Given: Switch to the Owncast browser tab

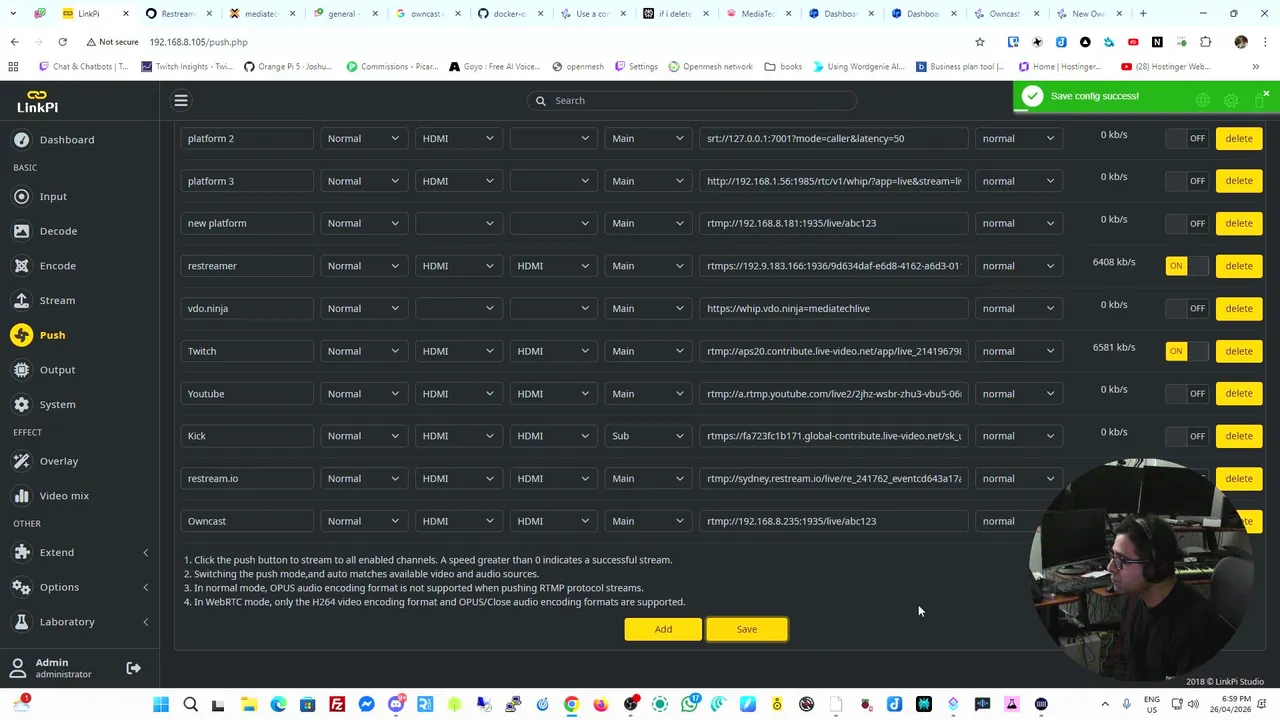Looking at the screenshot, I should click(x=1004, y=14).
